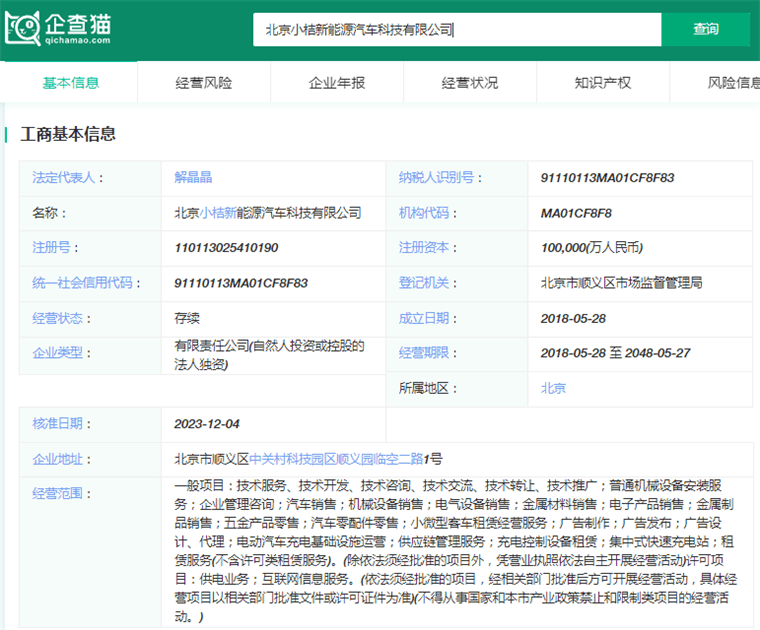Open legal representative 解晶晶 link
Image resolution: width=760 pixels, height=630 pixels.
[x=193, y=178]
